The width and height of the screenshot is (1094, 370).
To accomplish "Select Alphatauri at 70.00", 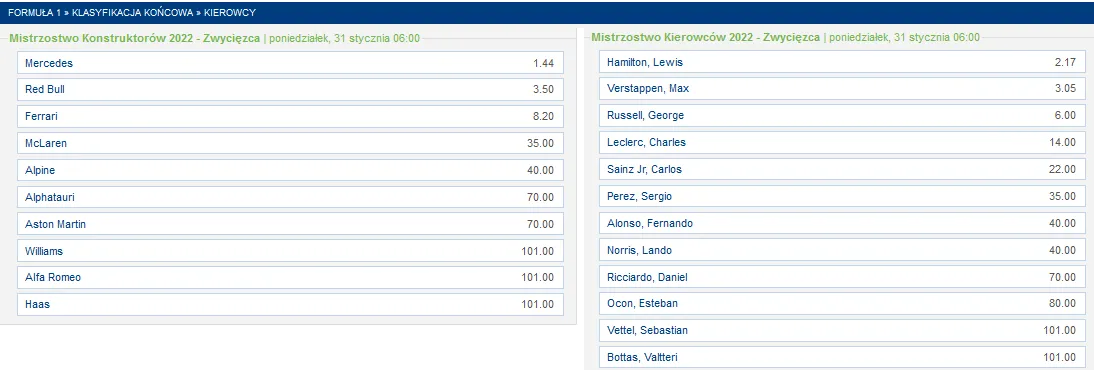I will tap(290, 198).
